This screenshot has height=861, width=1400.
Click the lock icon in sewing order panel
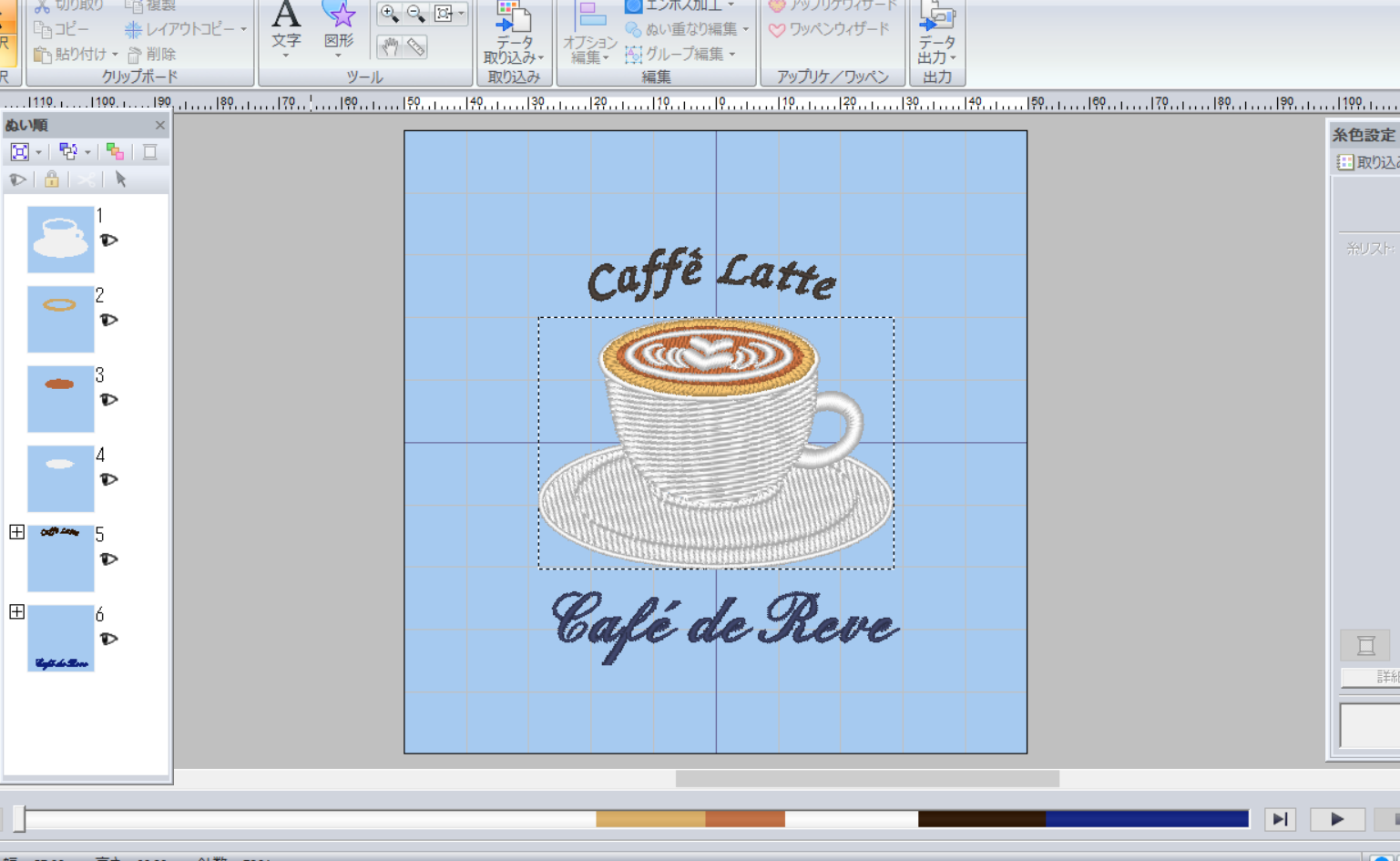point(52,179)
